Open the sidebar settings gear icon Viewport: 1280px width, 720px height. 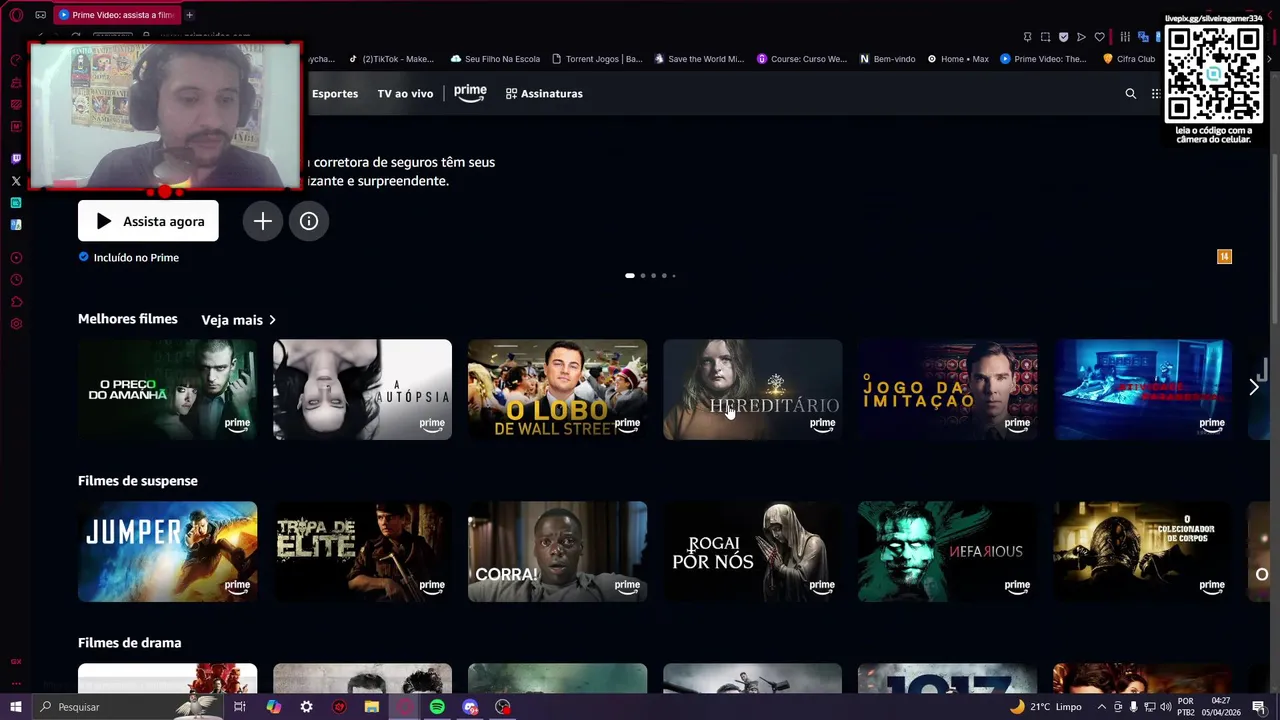point(16,324)
